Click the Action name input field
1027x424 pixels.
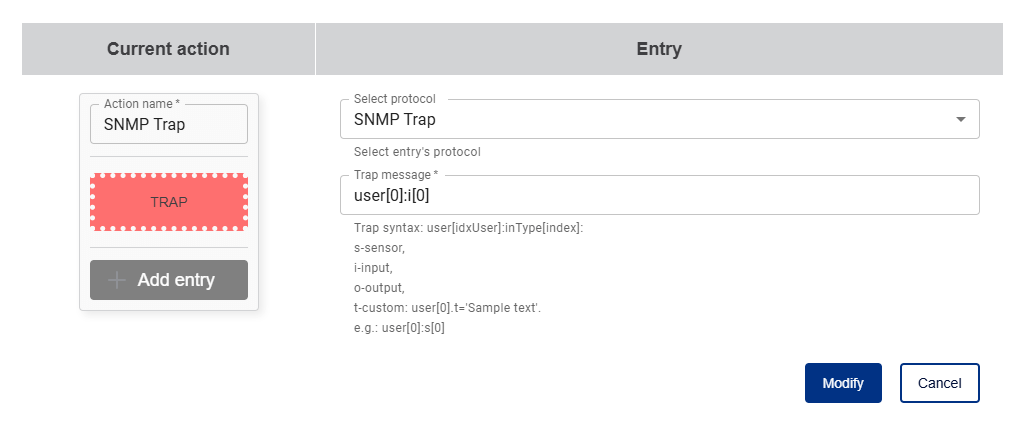pos(168,125)
